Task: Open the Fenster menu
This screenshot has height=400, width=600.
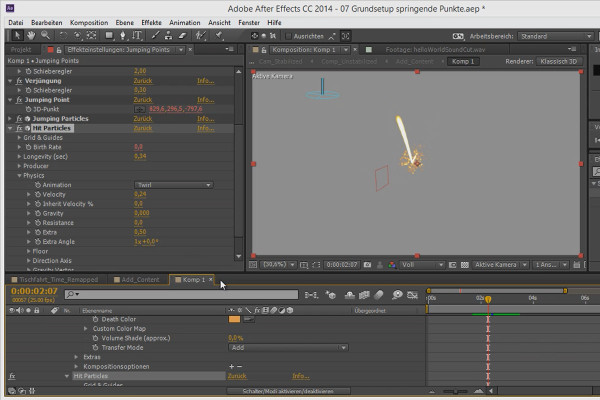Action: pyautogui.click(x=249, y=23)
